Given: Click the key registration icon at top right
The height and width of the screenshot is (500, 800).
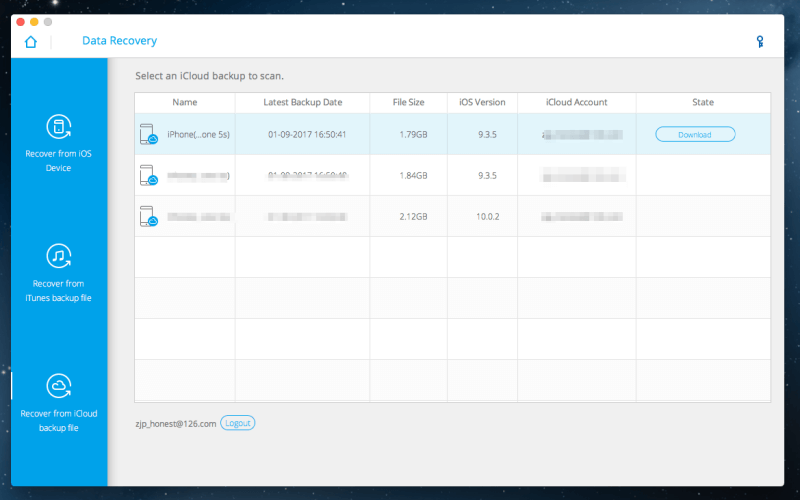Looking at the screenshot, I should pos(759,41).
